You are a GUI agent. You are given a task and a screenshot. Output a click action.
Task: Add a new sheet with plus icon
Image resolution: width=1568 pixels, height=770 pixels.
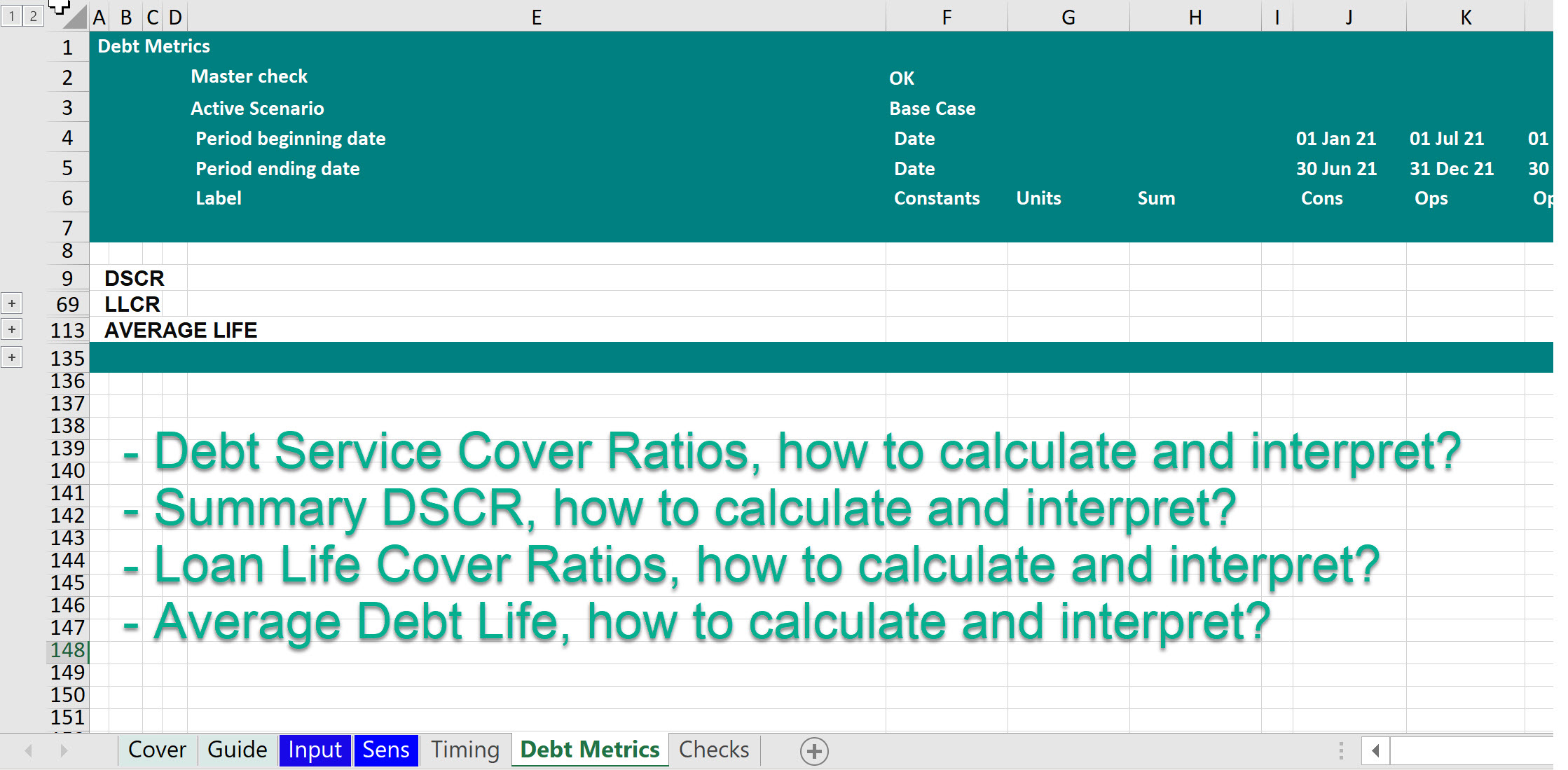click(x=814, y=751)
